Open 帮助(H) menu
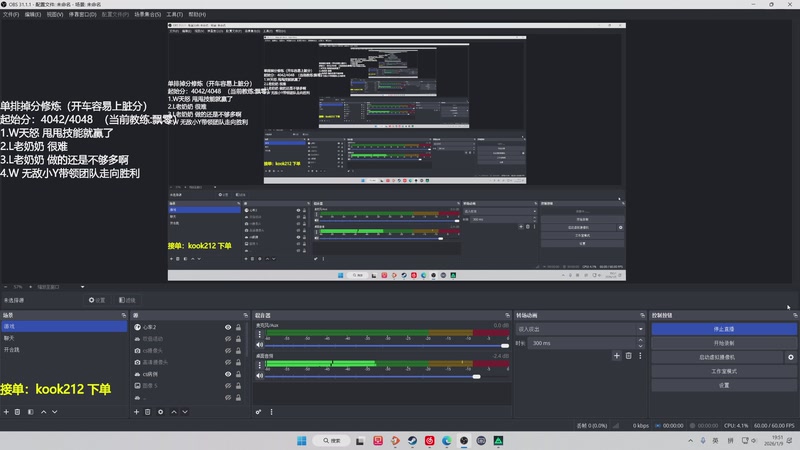The image size is (800, 450). (197, 14)
